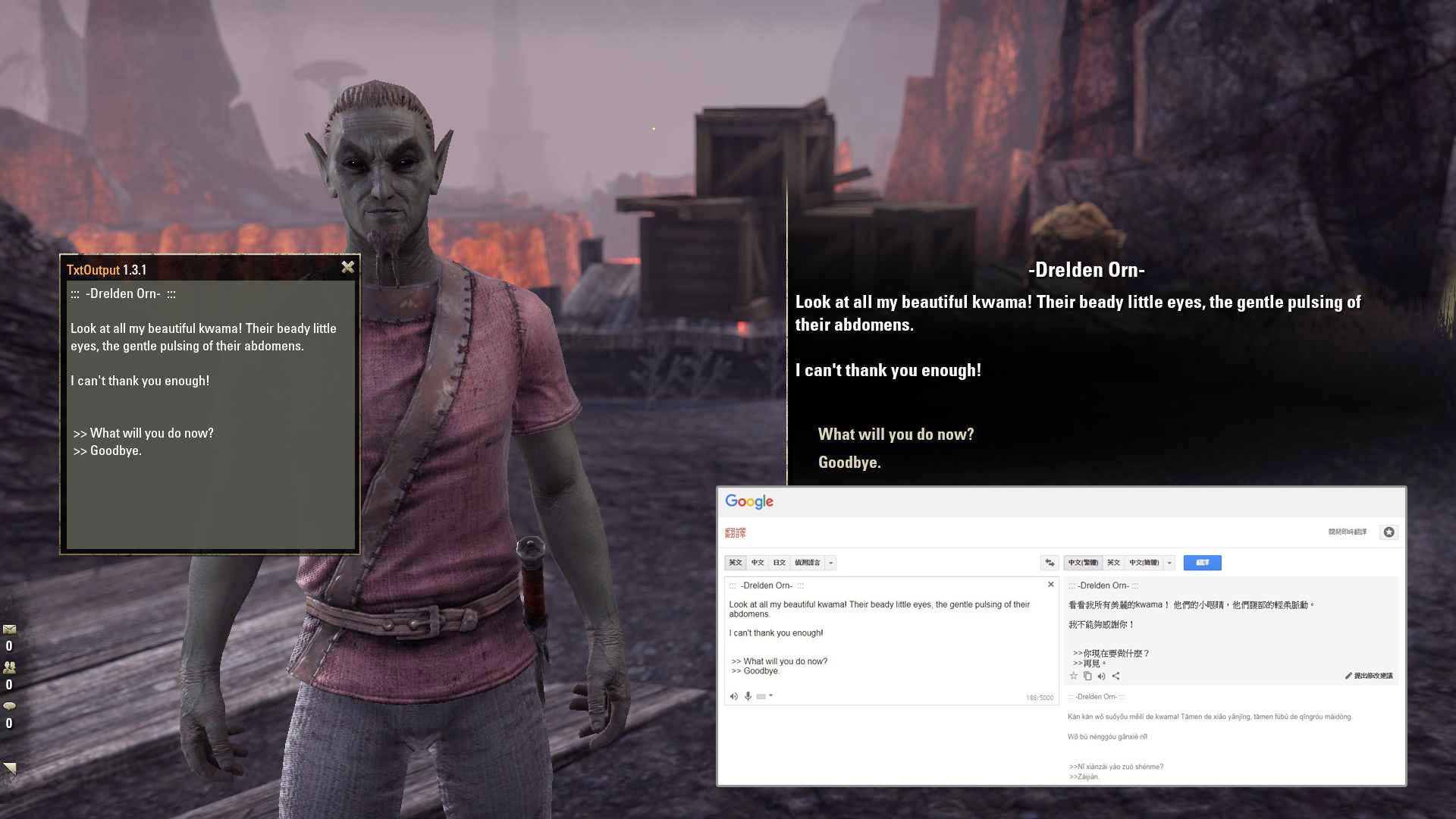Click the chat bubble icon in the game HUD
Viewport: 1456px width, 819px height.
9,705
